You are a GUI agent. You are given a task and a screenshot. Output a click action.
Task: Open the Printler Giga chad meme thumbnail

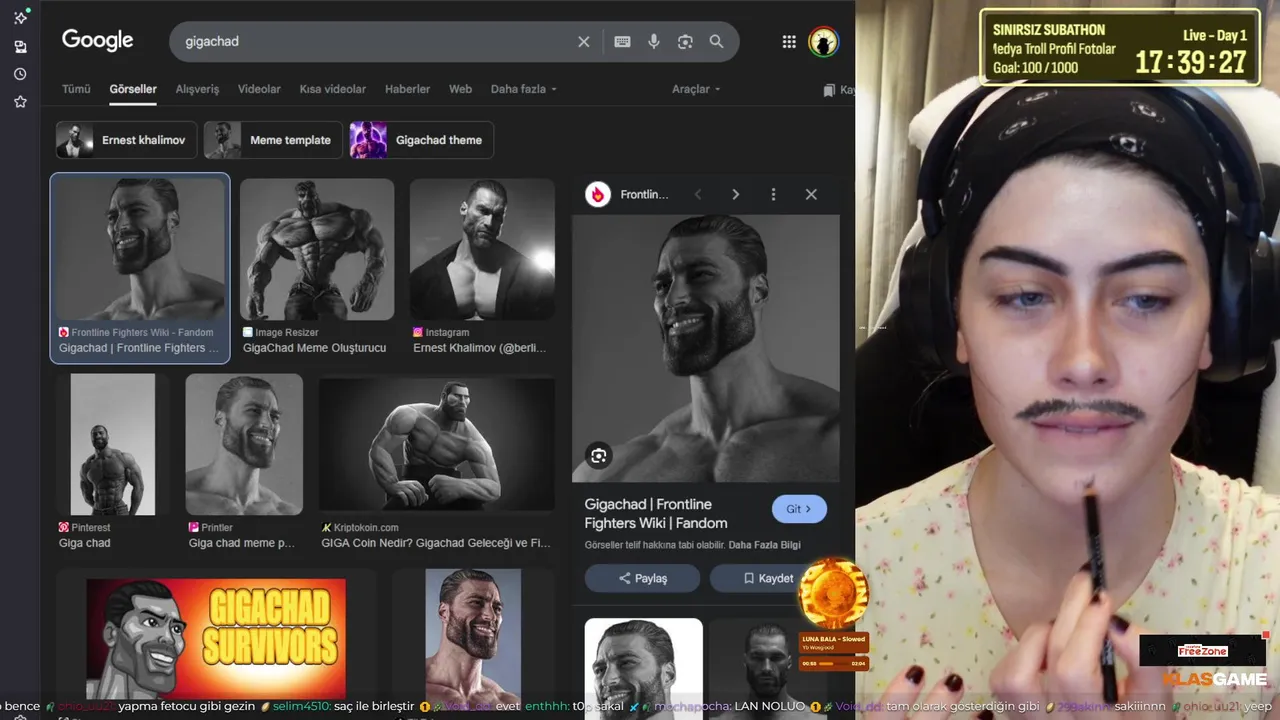tap(244, 444)
